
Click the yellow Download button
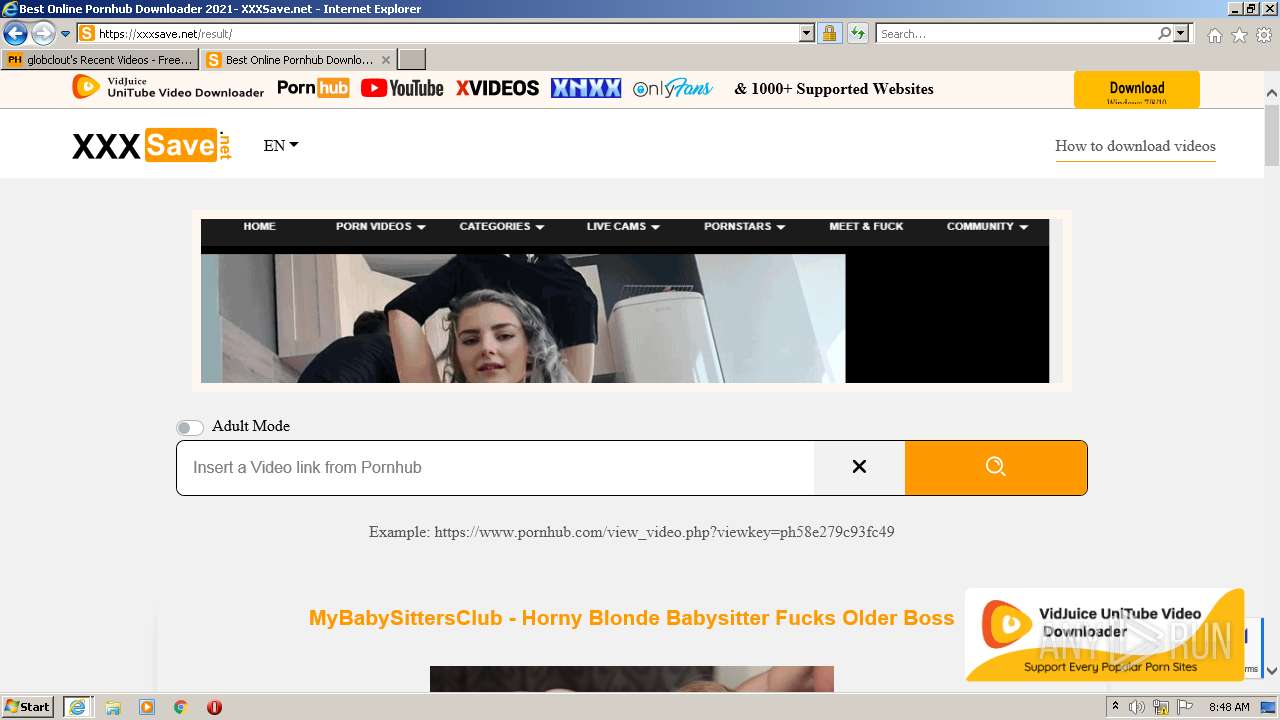point(1136,90)
